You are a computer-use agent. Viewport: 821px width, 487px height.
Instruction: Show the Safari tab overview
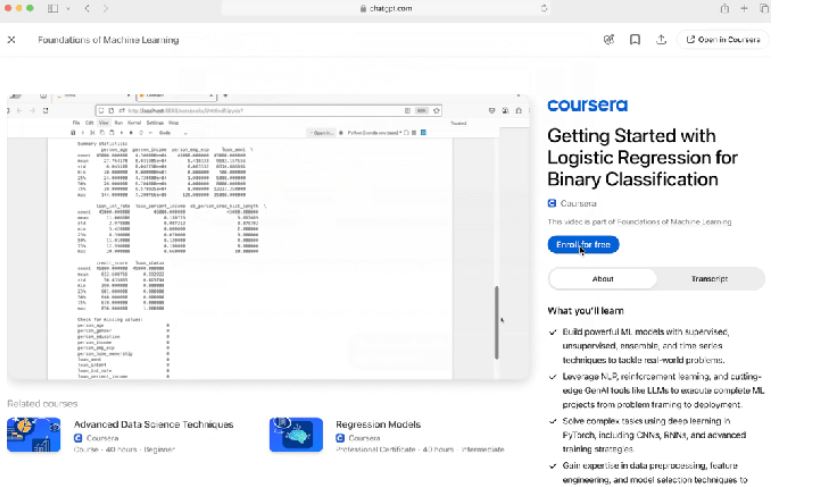764,8
